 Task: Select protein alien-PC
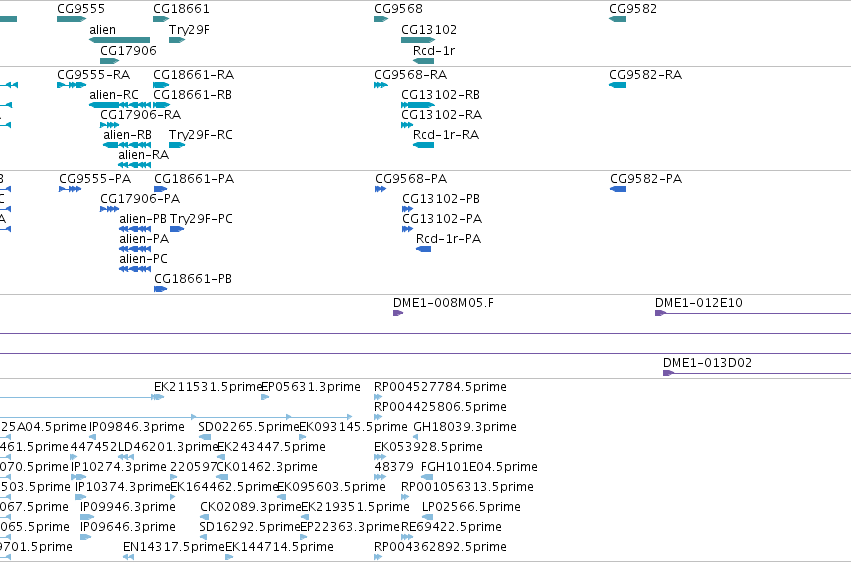coord(135,269)
